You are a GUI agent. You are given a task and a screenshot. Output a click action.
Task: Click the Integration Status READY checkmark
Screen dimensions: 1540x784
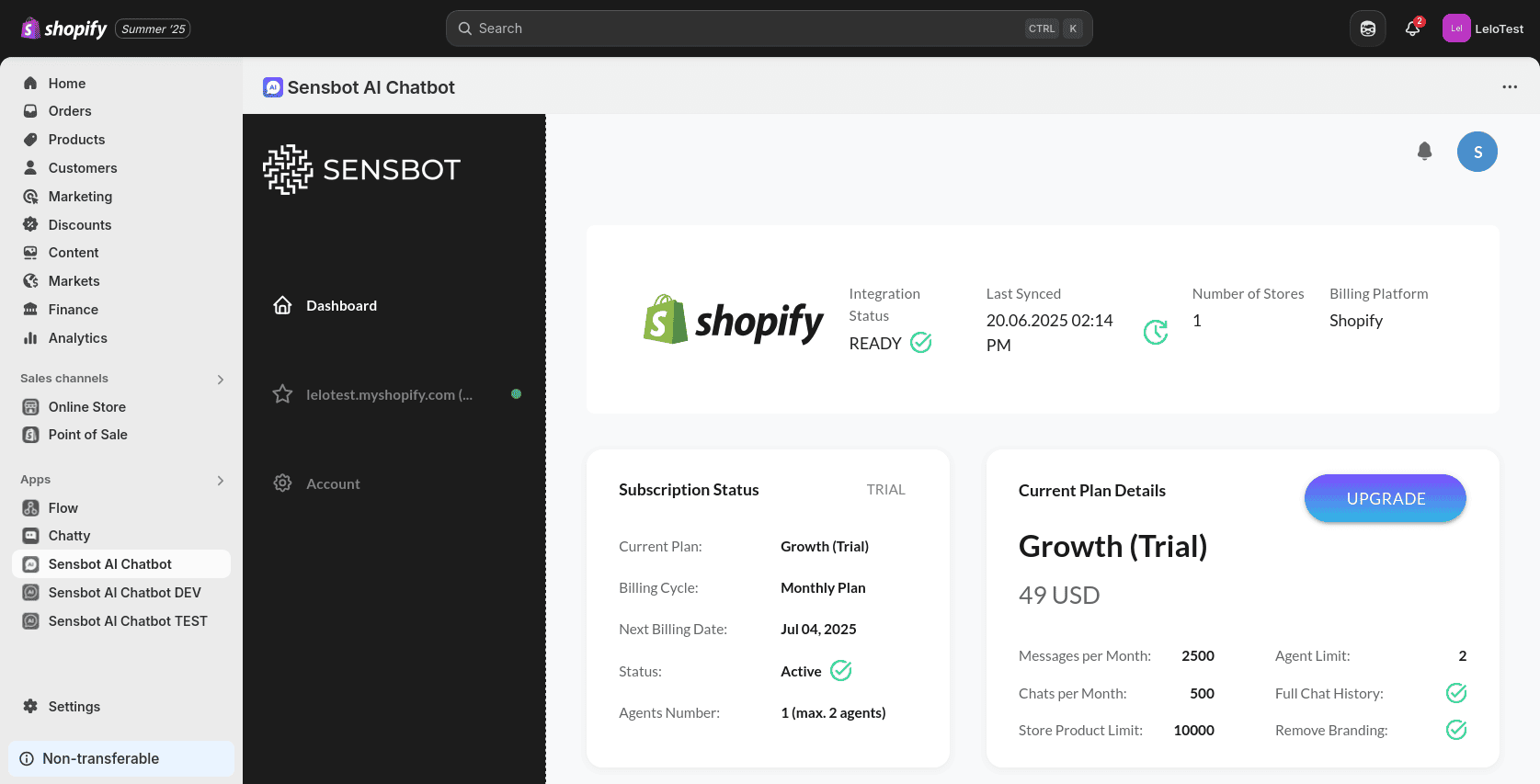tap(920, 343)
